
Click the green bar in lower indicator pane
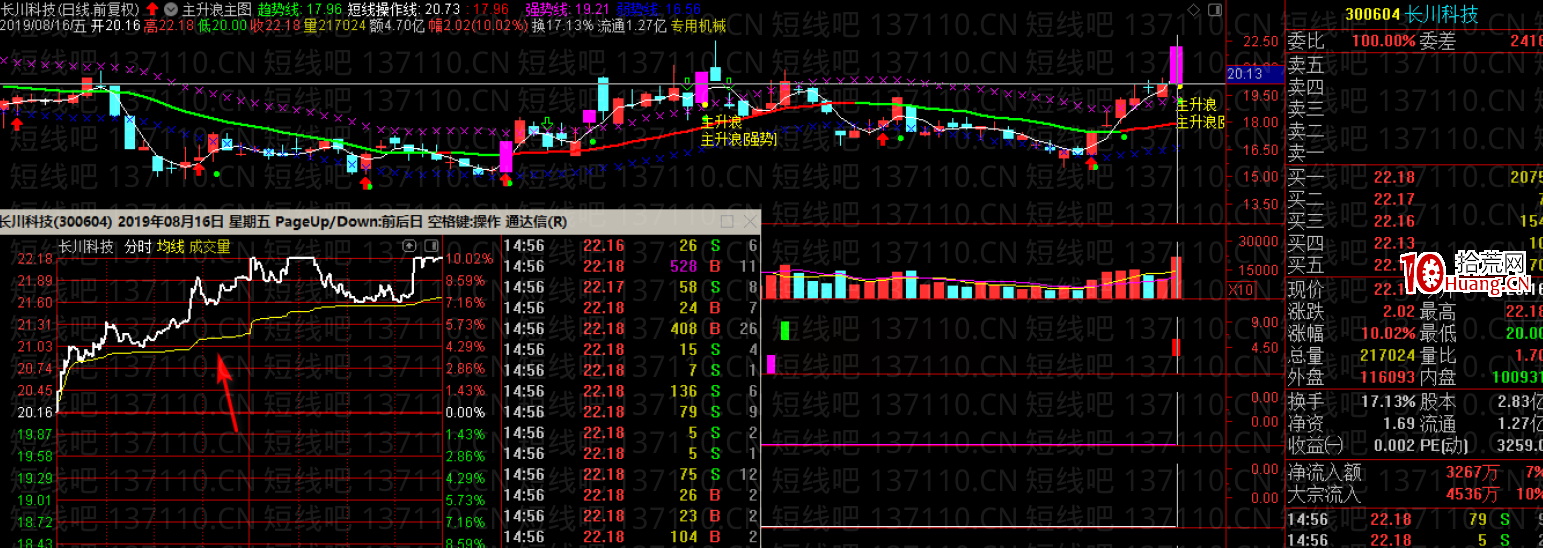click(x=785, y=329)
